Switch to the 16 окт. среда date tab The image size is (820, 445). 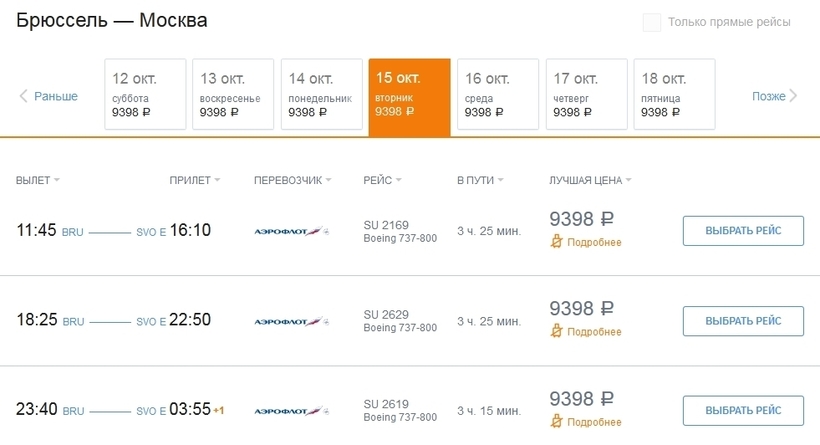(x=498, y=94)
